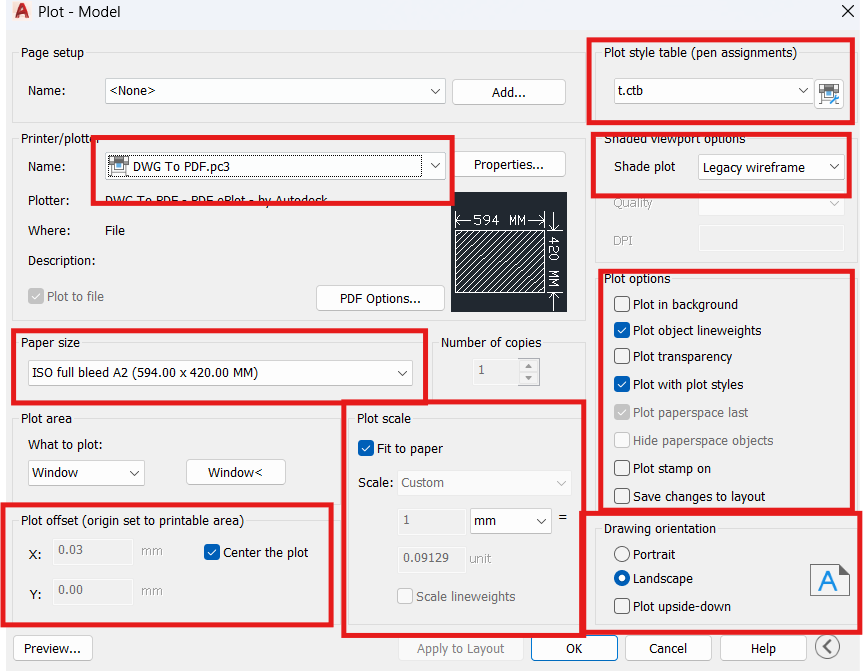Screen dimensions: 863x671
Task: Toggle the Center the plot checkbox
Action: pos(212,552)
